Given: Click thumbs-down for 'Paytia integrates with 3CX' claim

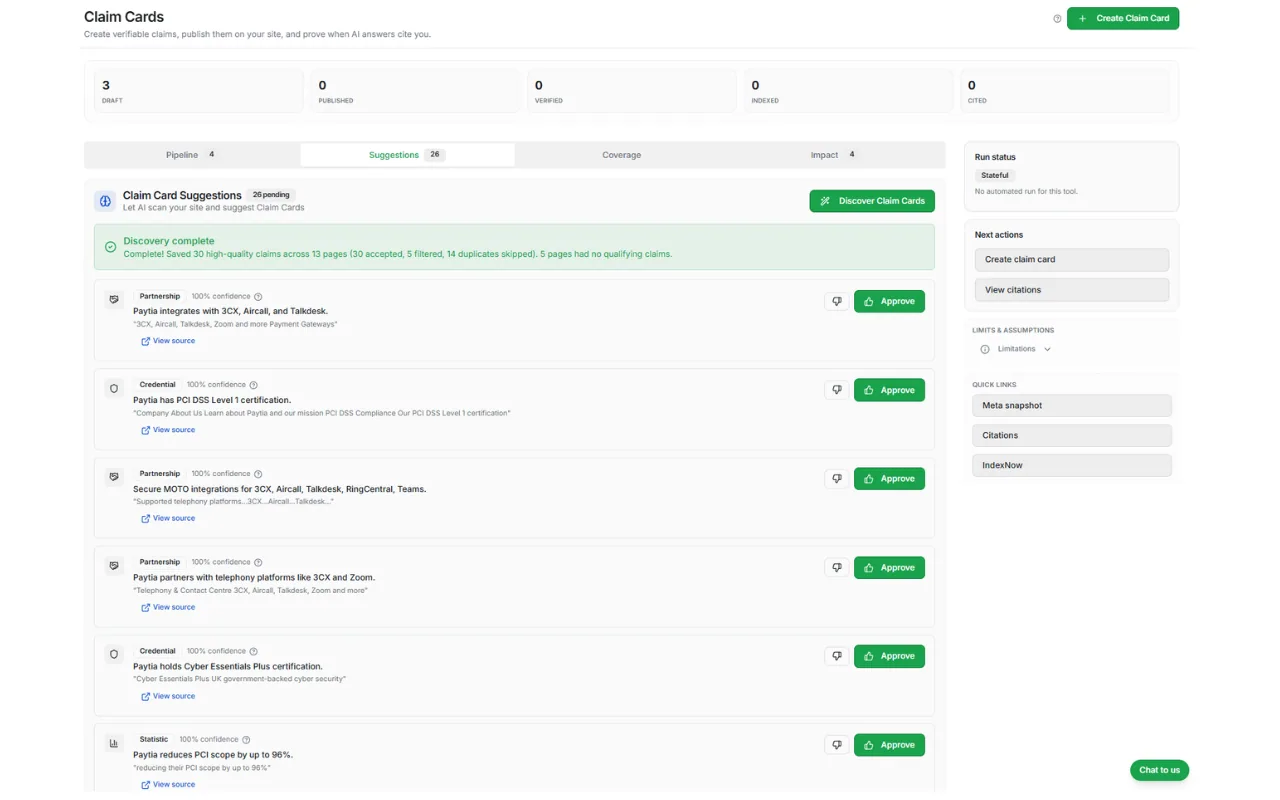Looking at the screenshot, I should (837, 302).
